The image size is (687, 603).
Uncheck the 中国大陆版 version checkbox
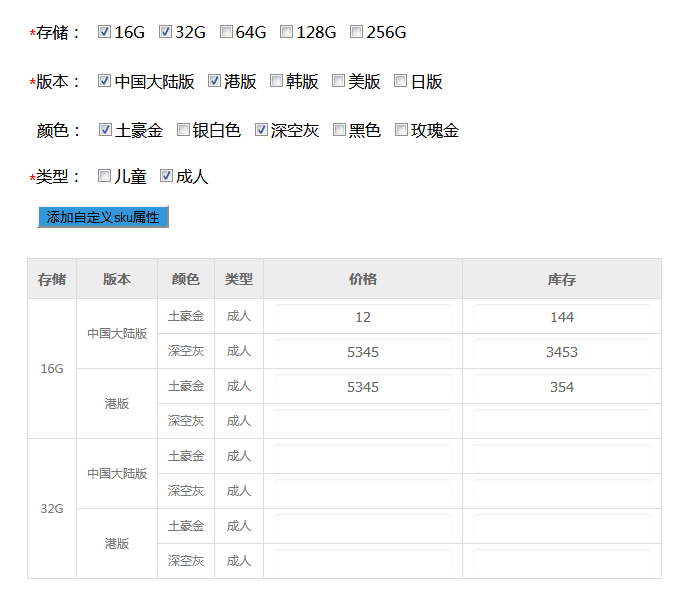[105, 81]
